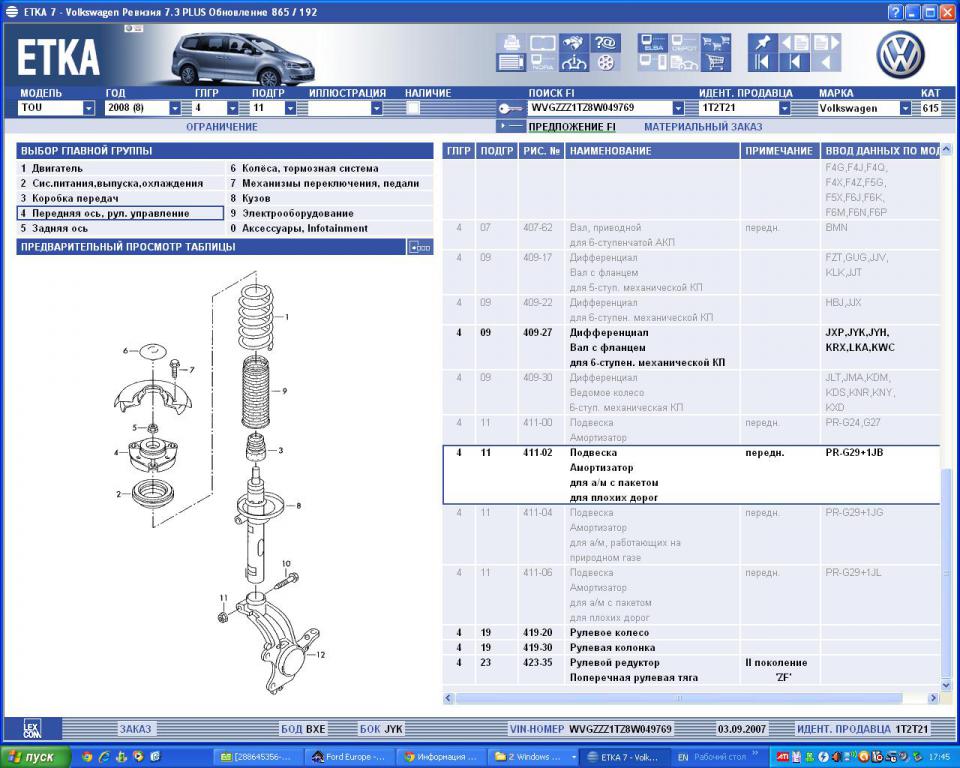Image resolution: width=960 pixels, height=768 pixels.
Task: Select group 9 Электрооборудование
Action: coord(329,213)
